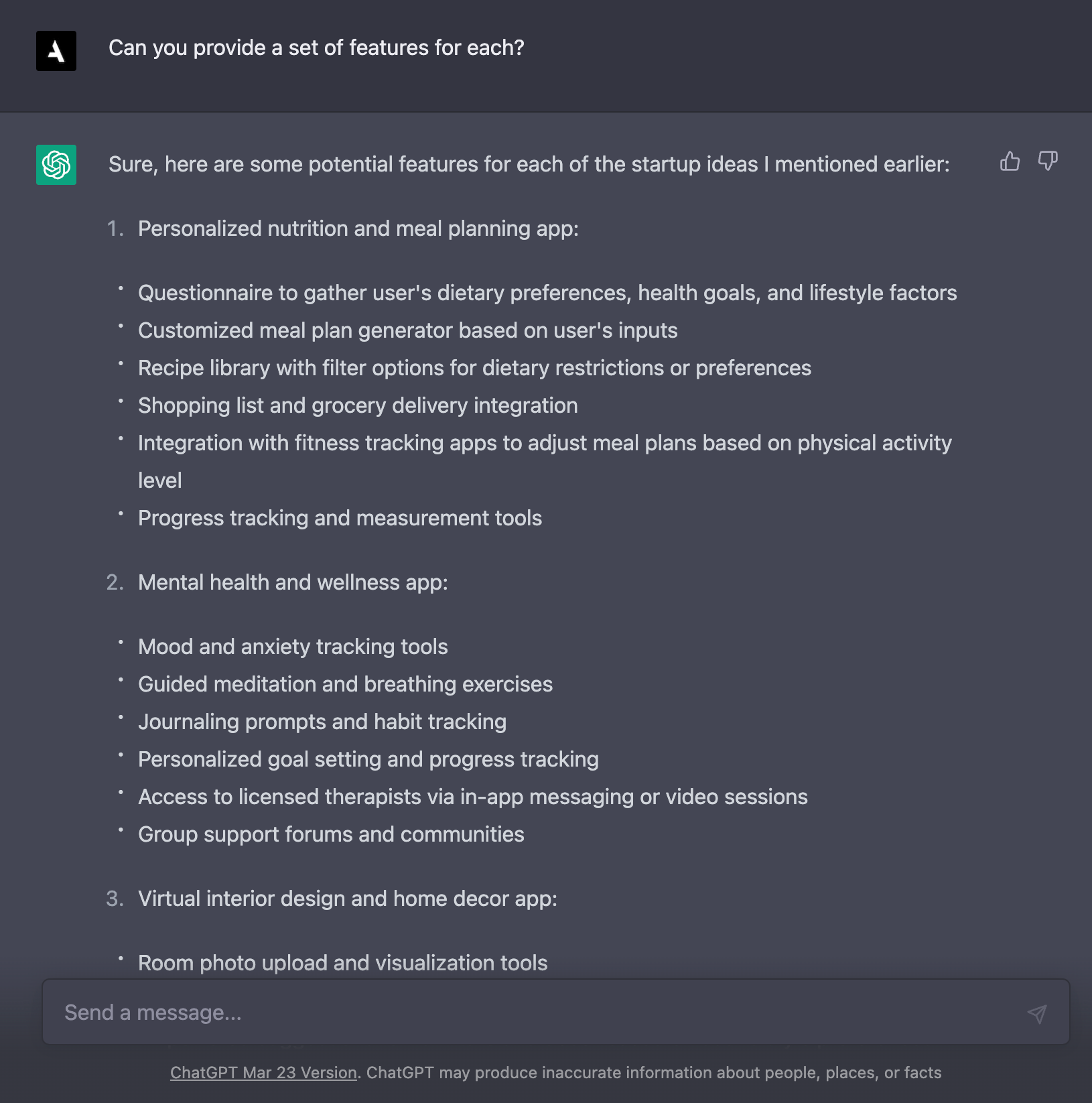Click the user prompt "Can you provide a set of features"
Image resolution: width=1092 pixels, height=1103 pixels.
pos(316,48)
